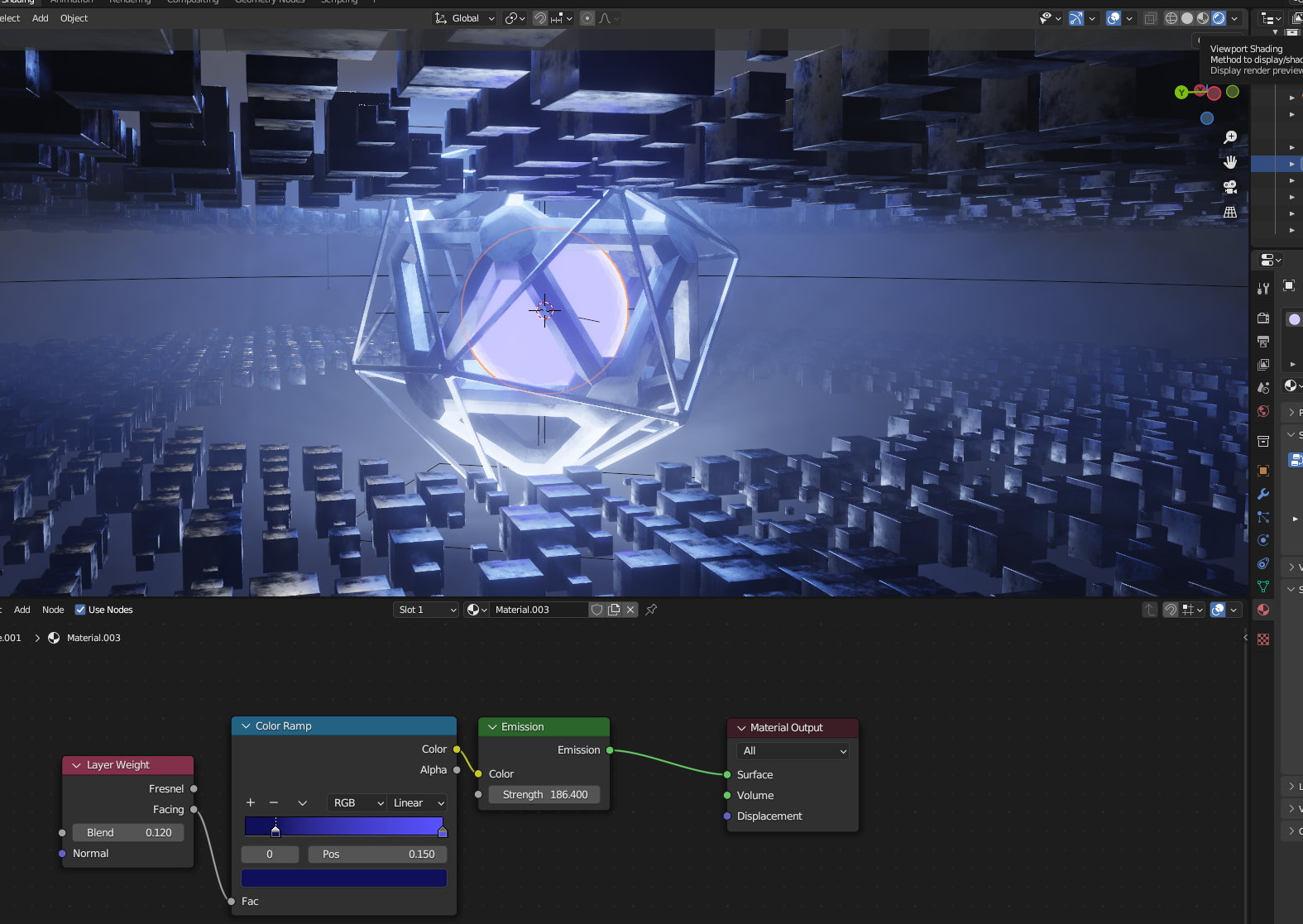Viewport: 1303px width, 924px height.
Task: Open the Color Ramp tools chevron menu
Action: [x=303, y=802]
